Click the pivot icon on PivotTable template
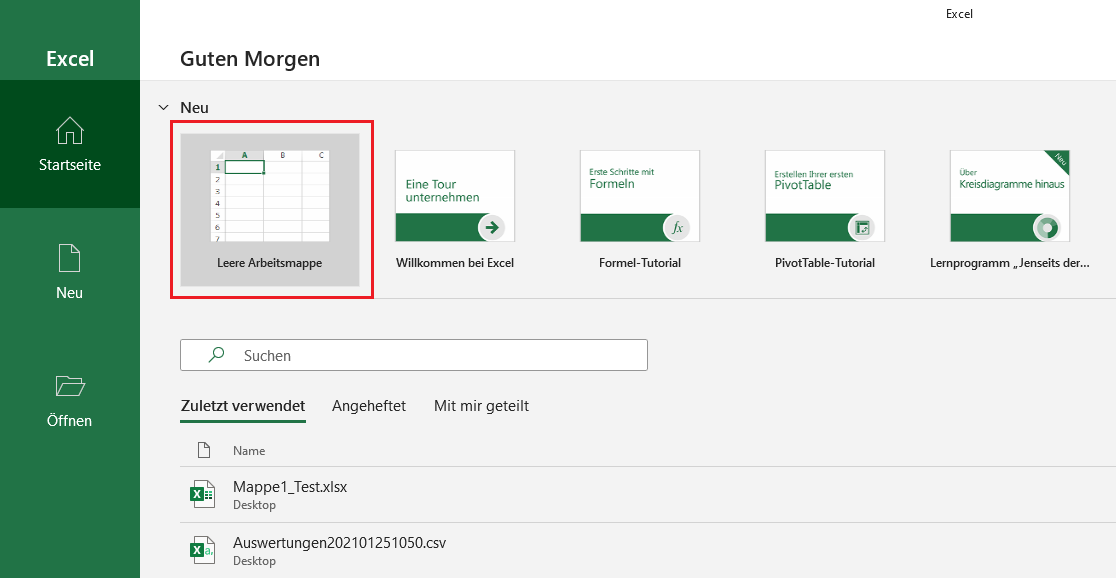The width and height of the screenshot is (1116, 578). (x=861, y=228)
